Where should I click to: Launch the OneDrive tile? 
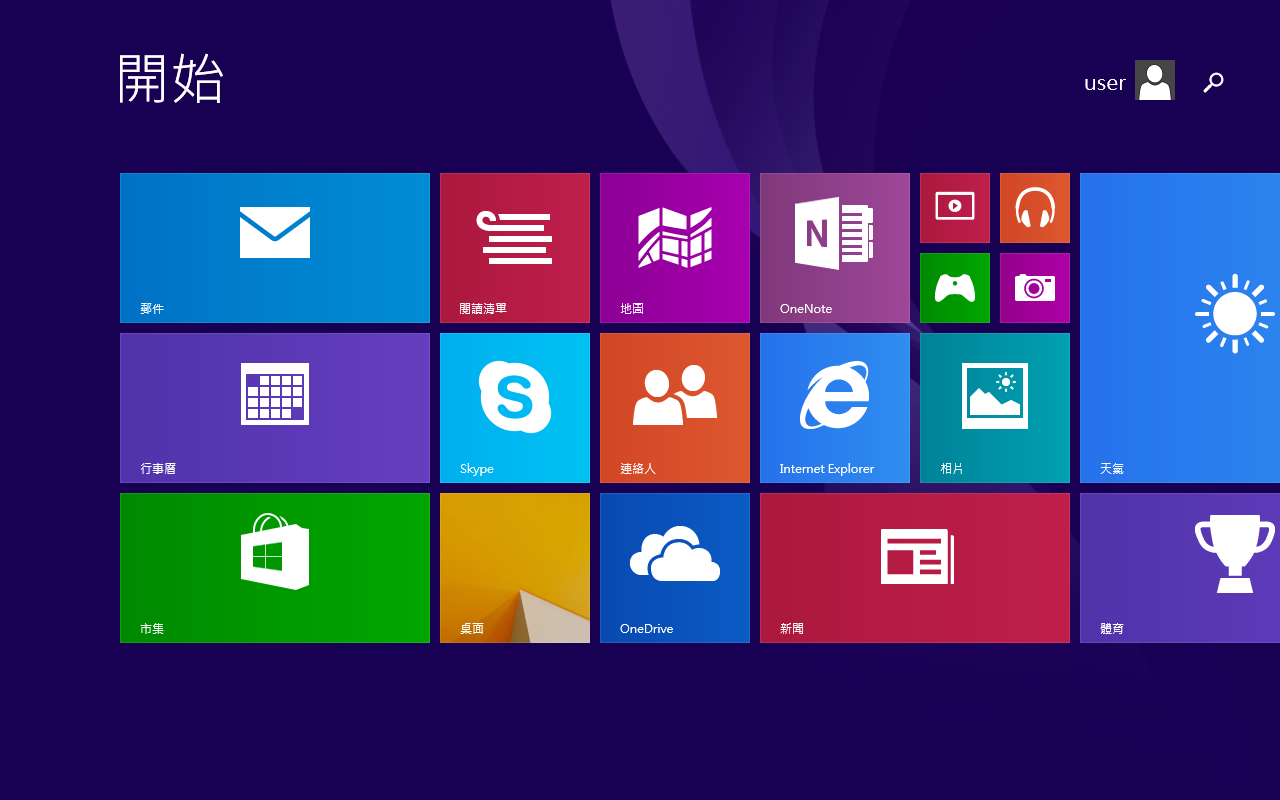[x=675, y=568]
